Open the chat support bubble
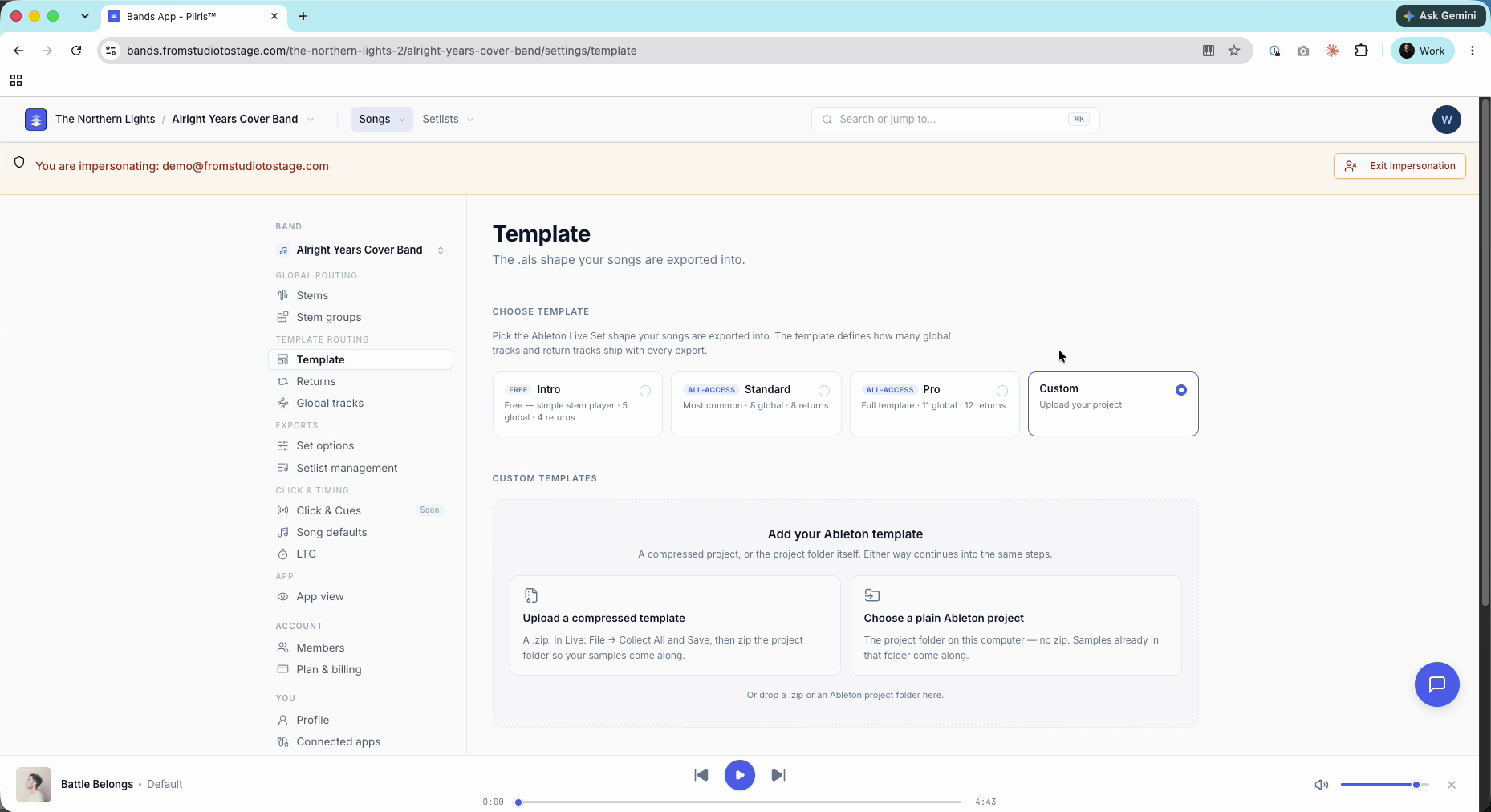The image size is (1491, 812). click(1436, 684)
